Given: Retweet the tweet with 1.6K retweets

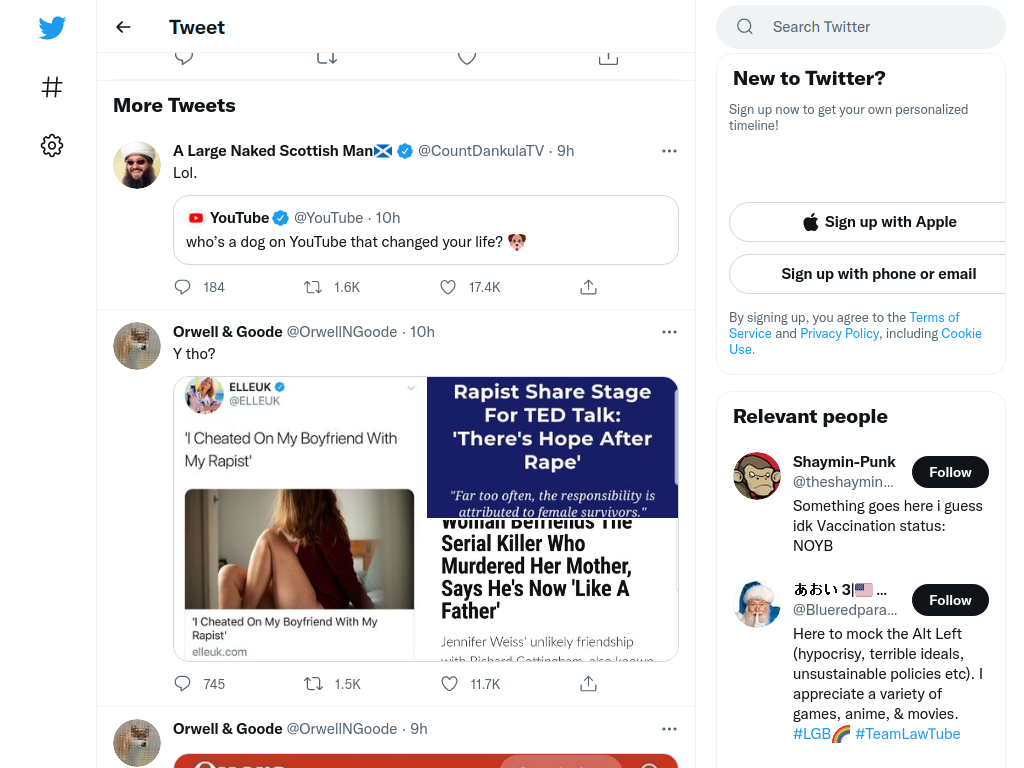Looking at the screenshot, I should click(313, 287).
